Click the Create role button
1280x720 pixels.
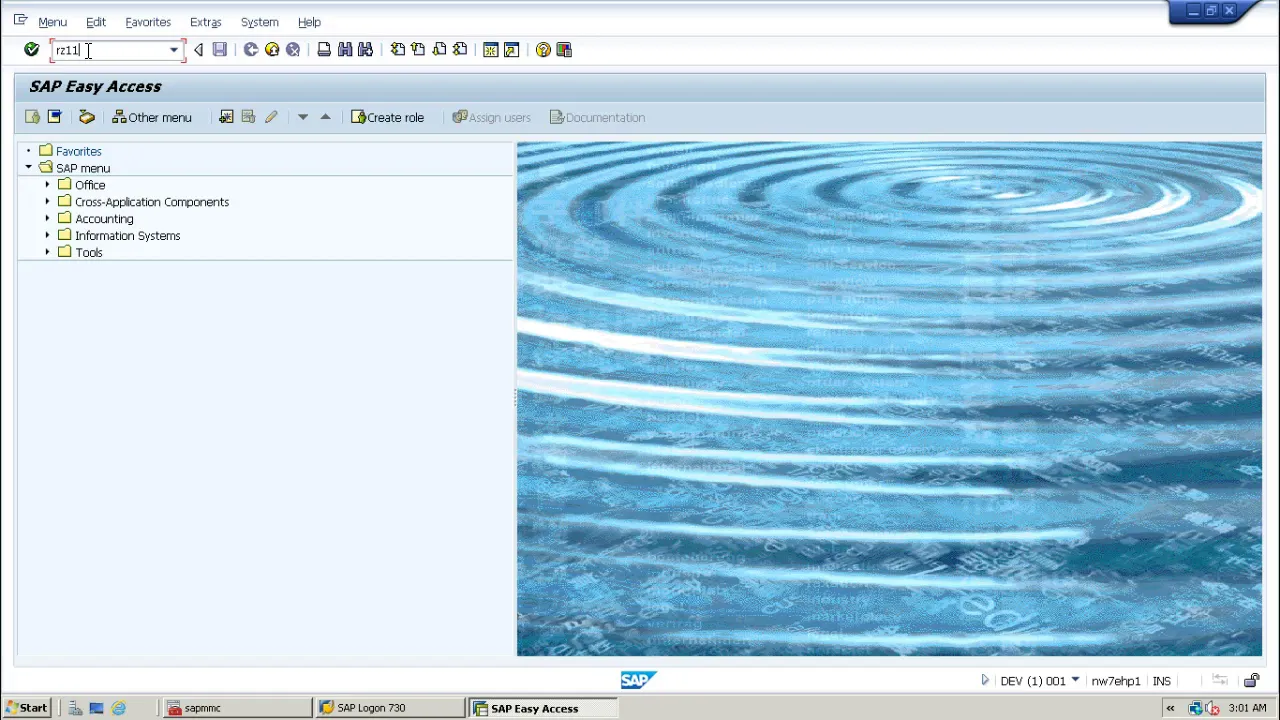pyautogui.click(x=388, y=117)
